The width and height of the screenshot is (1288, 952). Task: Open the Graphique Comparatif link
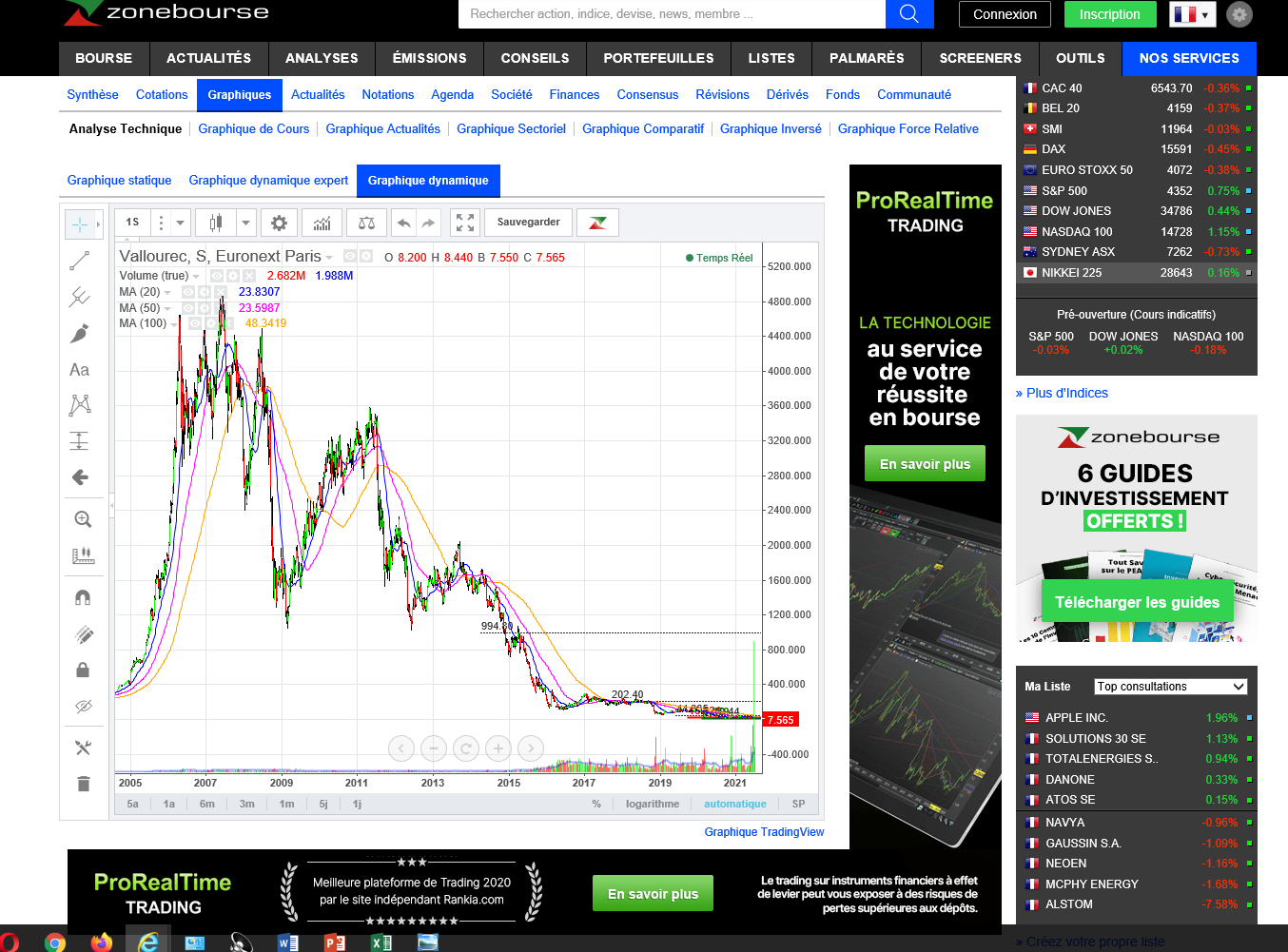(643, 129)
